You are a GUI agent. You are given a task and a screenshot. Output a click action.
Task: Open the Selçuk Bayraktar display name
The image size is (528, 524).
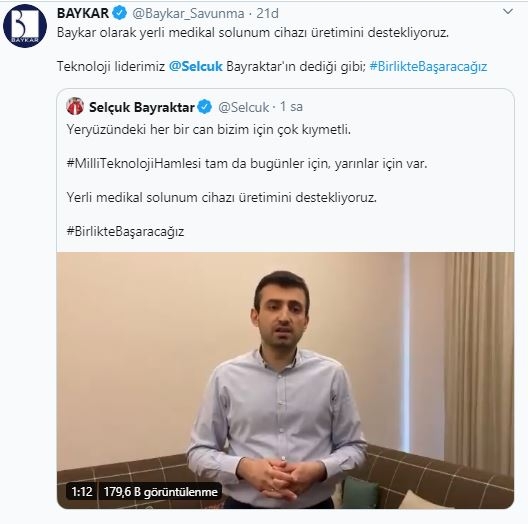click(x=142, y=107)
